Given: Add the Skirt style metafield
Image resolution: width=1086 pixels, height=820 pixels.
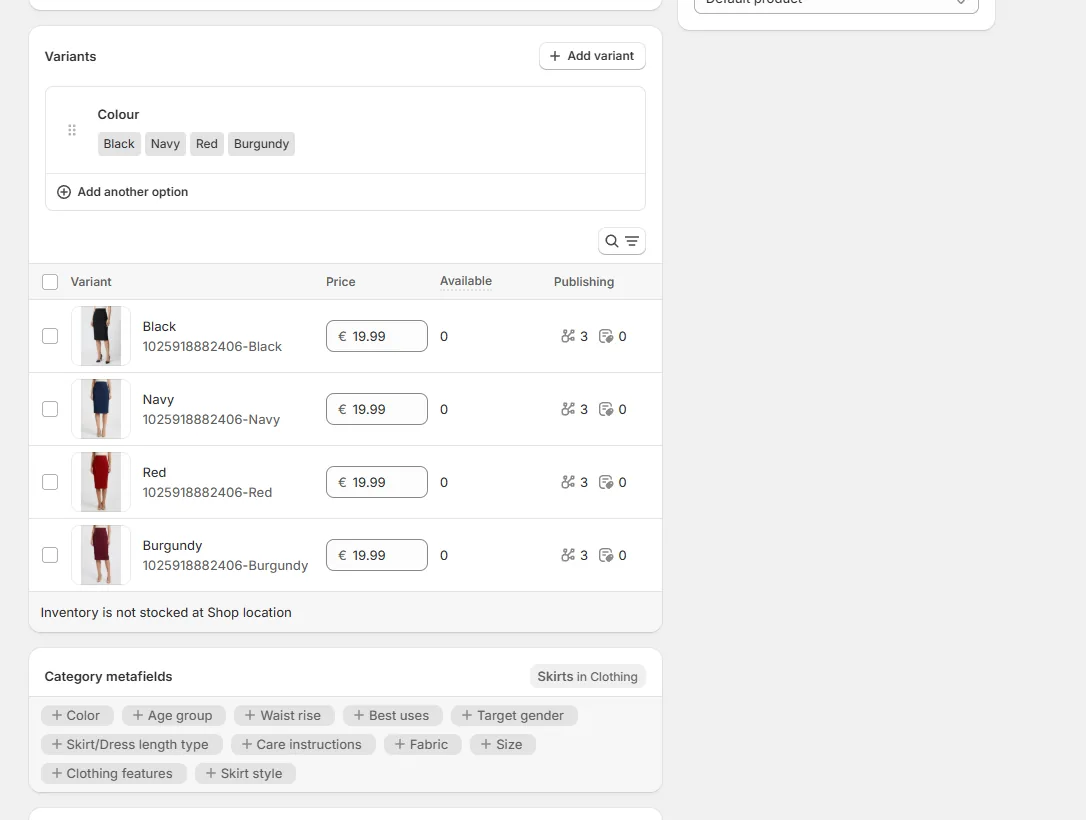Looking at the screenshot, I should tap(245, 774).
